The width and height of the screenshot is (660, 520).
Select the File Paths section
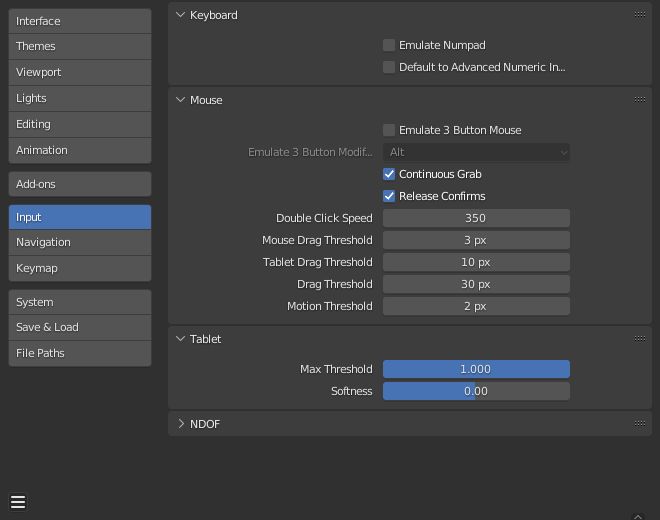coord(80,353)
